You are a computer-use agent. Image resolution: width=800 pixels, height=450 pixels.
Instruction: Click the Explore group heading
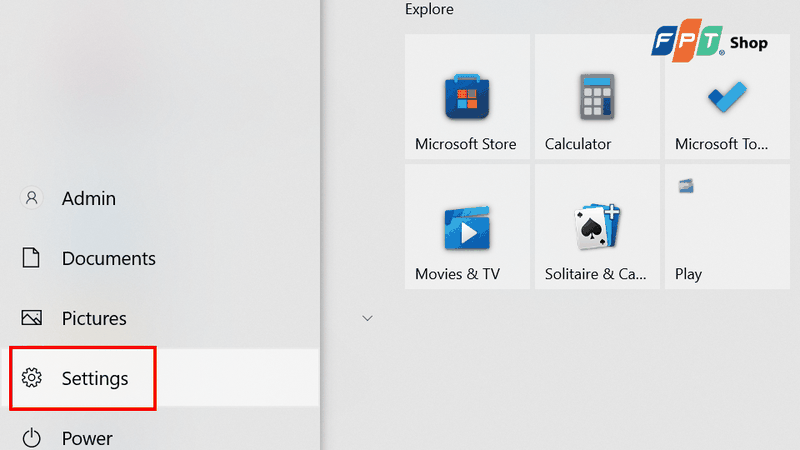coord(429,9)
